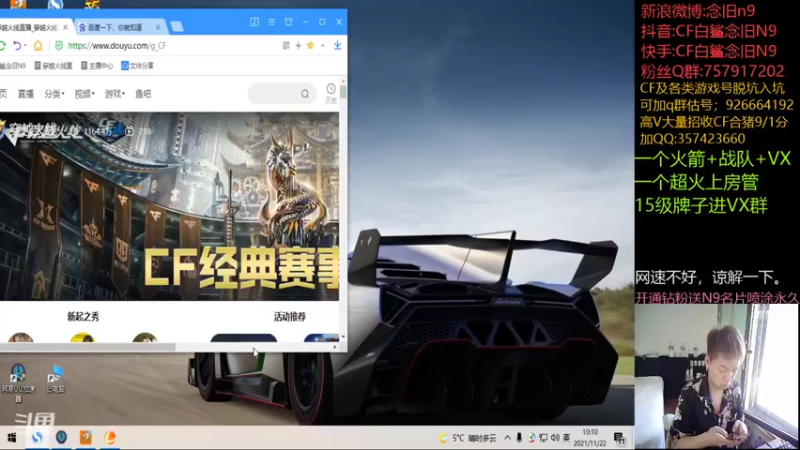This screenshot has width=800, height=450.
Task: Toggle the 英 input method indicator
Action: pyautogui.click(x=566, y=438)
